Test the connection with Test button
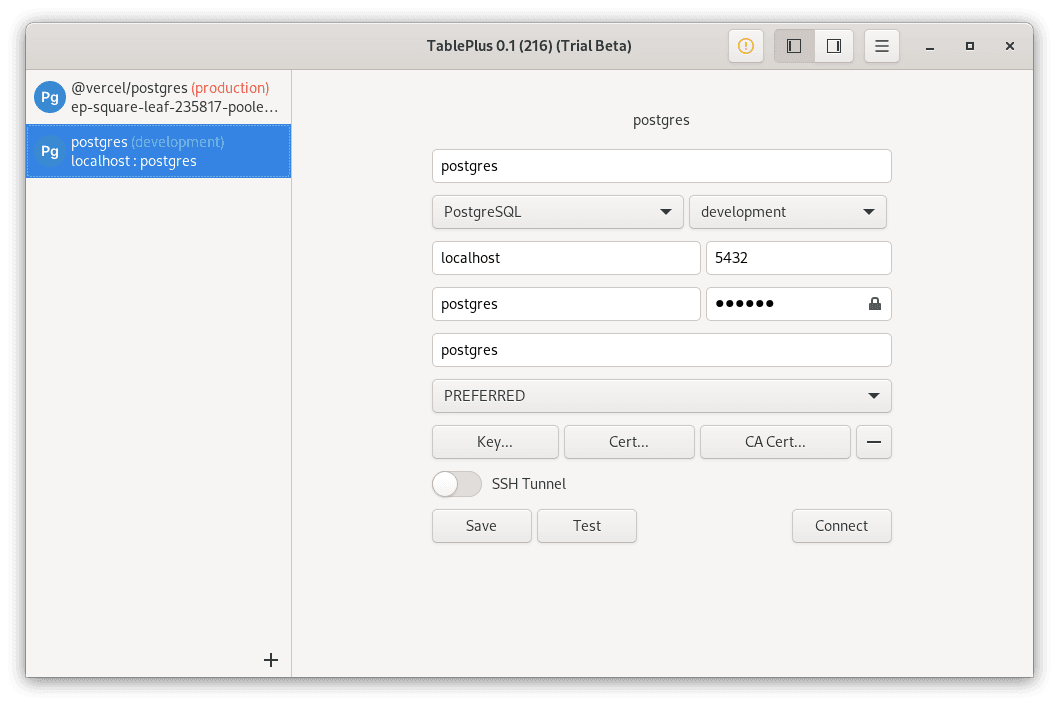Screen dimensions: 1059x706 pyautogui.click(x=587, y=526)
